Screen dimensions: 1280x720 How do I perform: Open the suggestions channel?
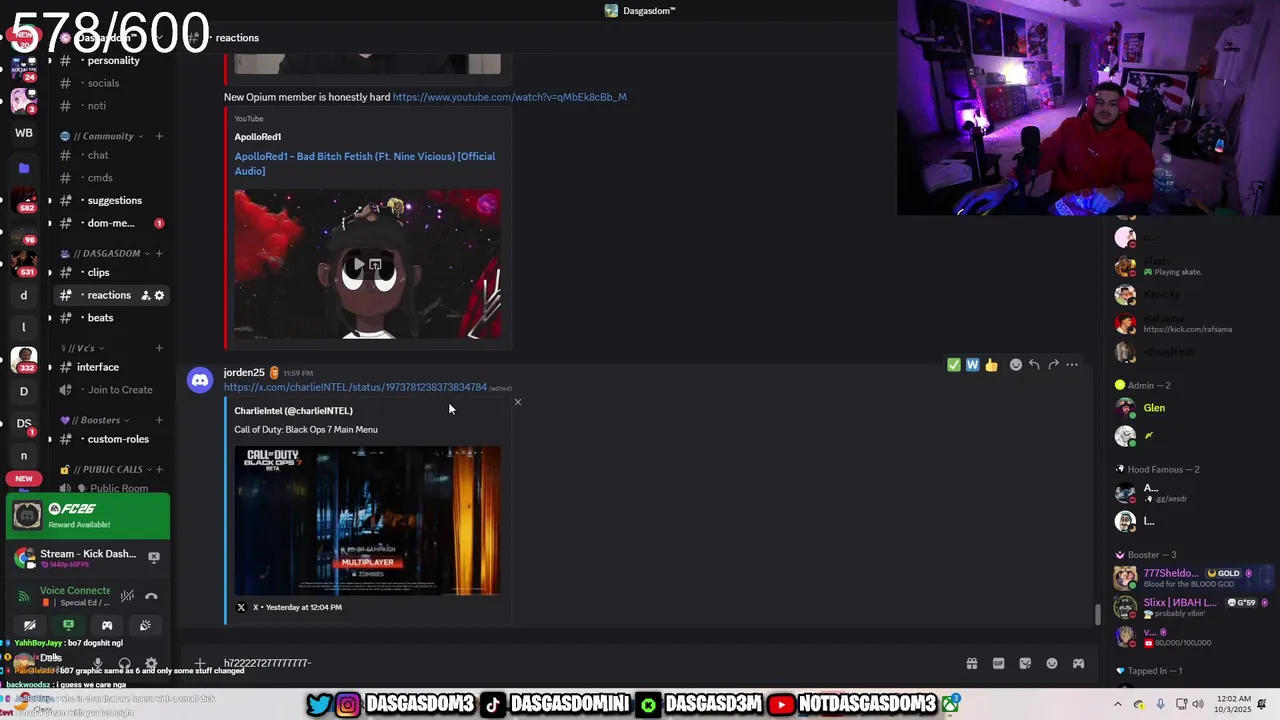coord(114,200)
